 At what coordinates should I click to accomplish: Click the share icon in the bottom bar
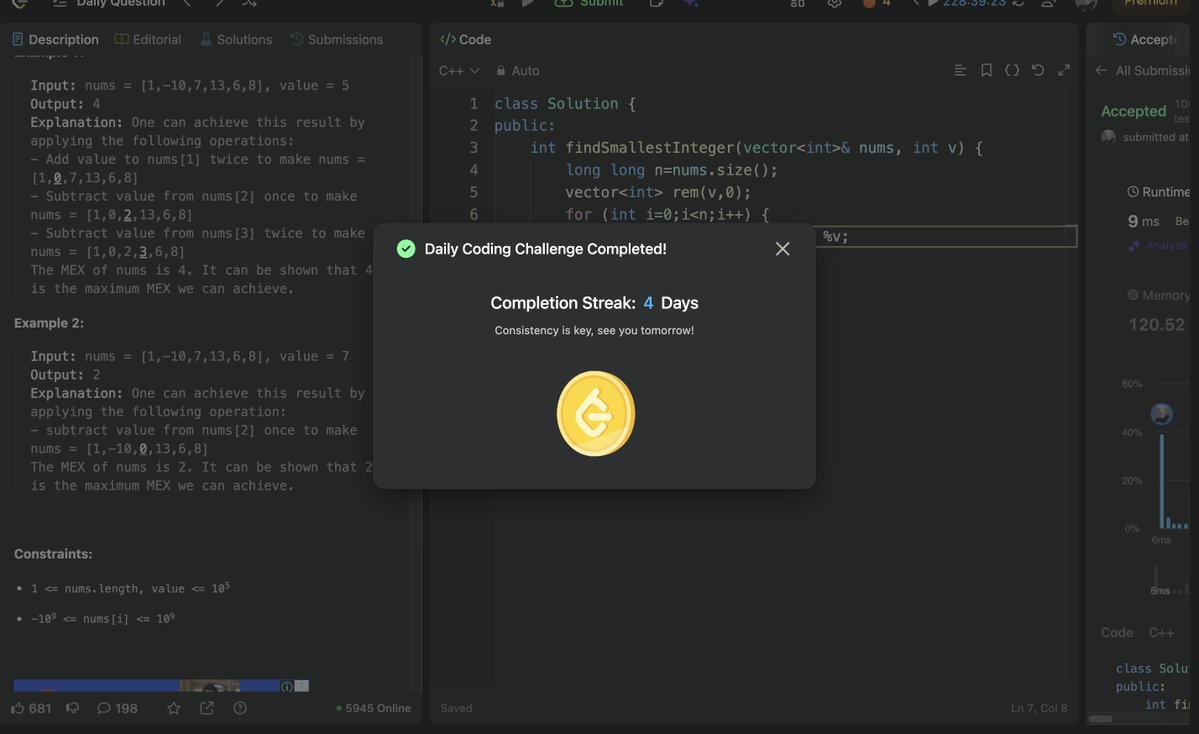(x=206, y=708)
